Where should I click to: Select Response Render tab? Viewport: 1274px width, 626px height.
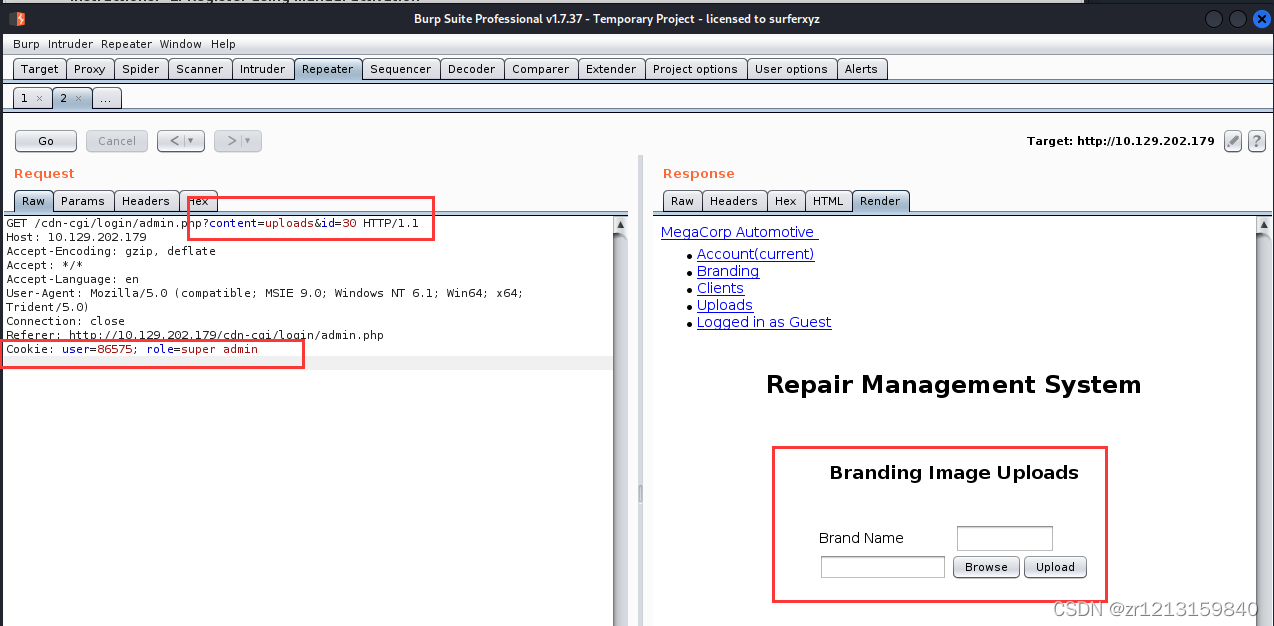[x=880, y=201]
